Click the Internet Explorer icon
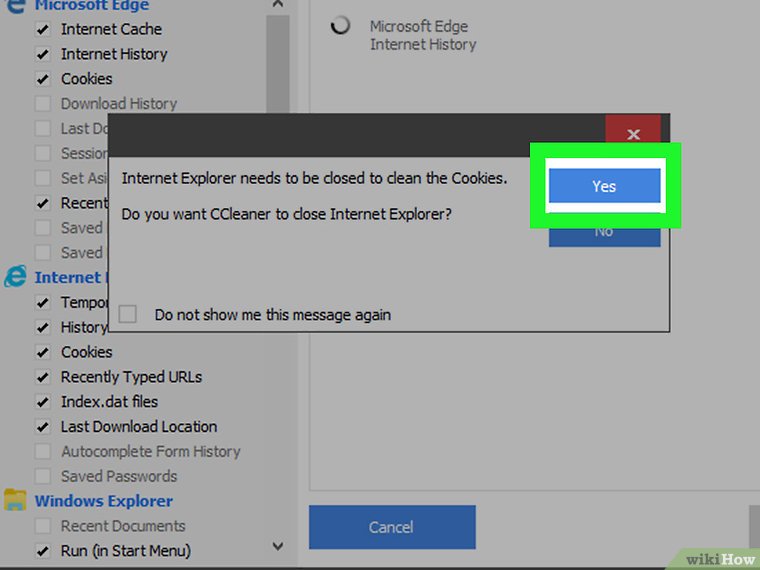The height and width of the screenshot is (570, 760). [x=15, y=277]
